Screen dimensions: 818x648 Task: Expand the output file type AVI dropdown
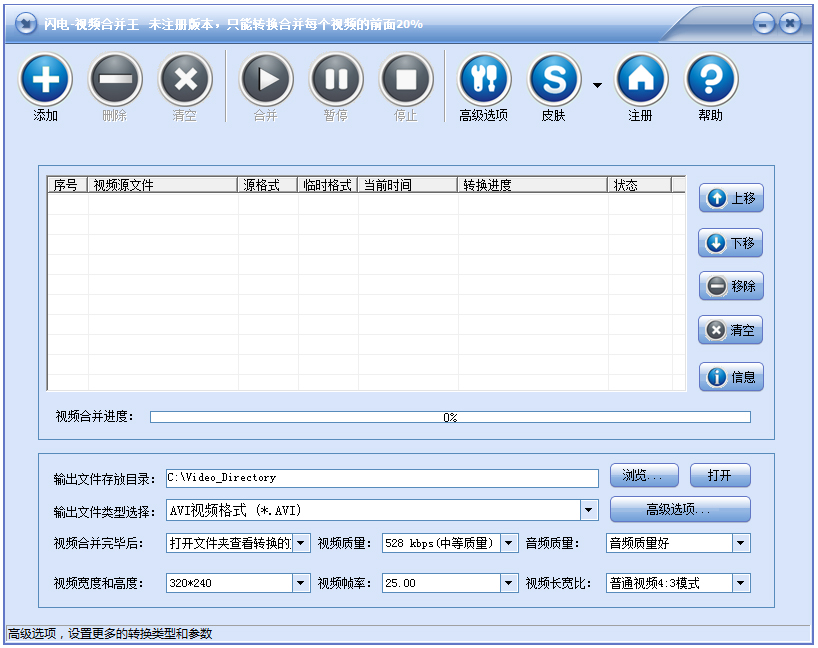[x=589, y=511]
